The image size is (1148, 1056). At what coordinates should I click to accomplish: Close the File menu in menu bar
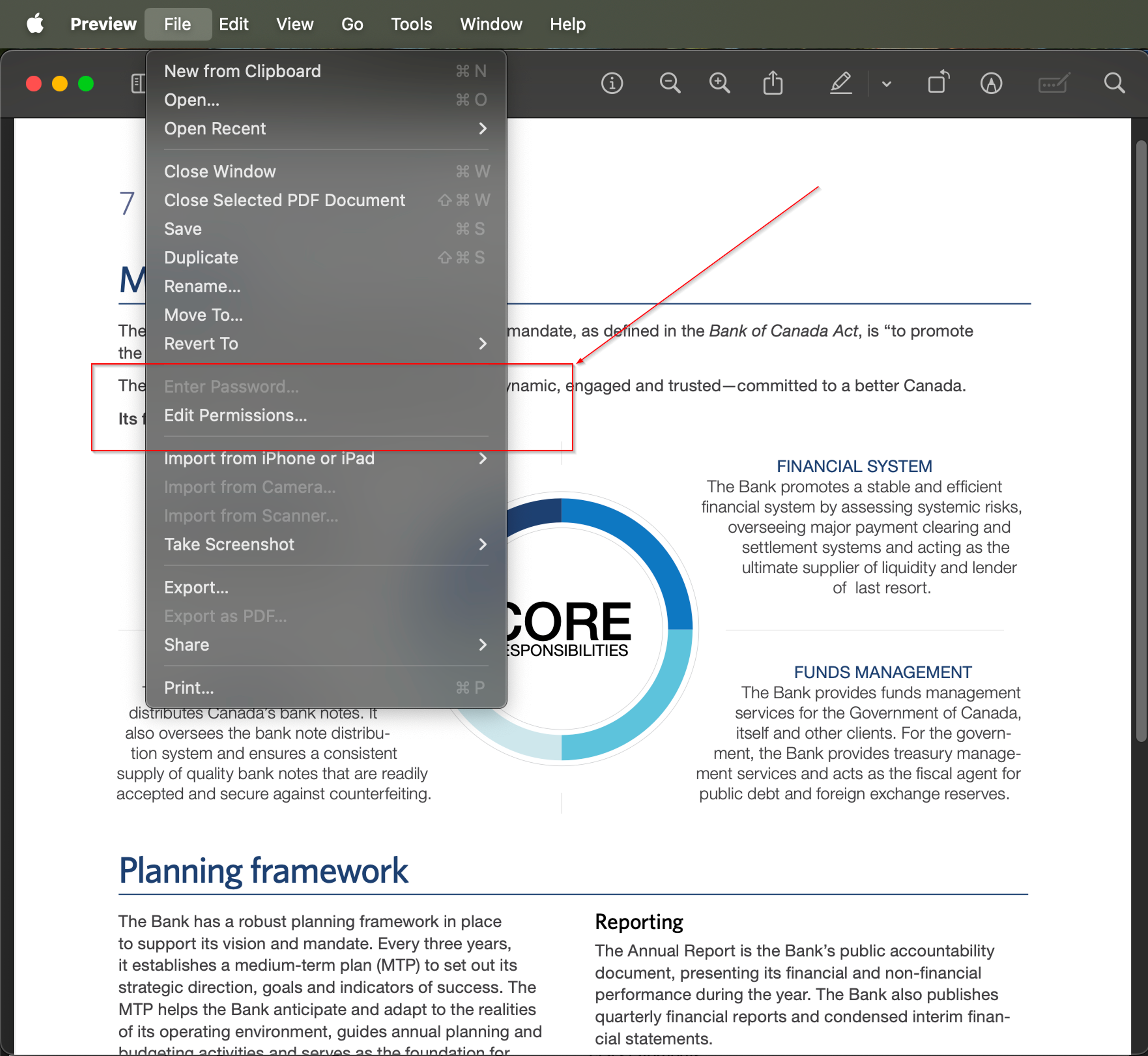[x=178, y=24]
